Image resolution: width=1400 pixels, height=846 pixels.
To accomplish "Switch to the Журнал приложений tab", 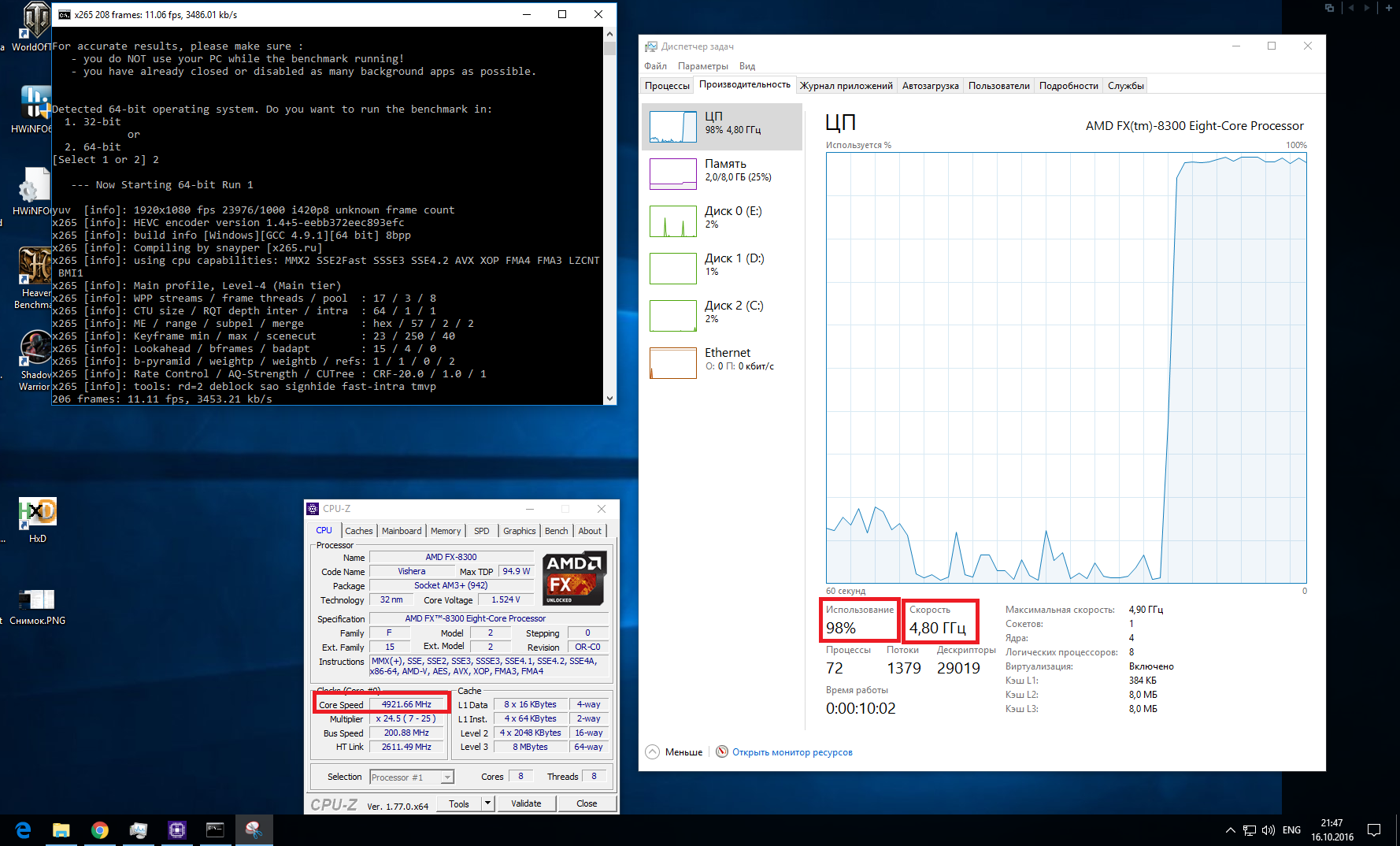I will [846, 86].
